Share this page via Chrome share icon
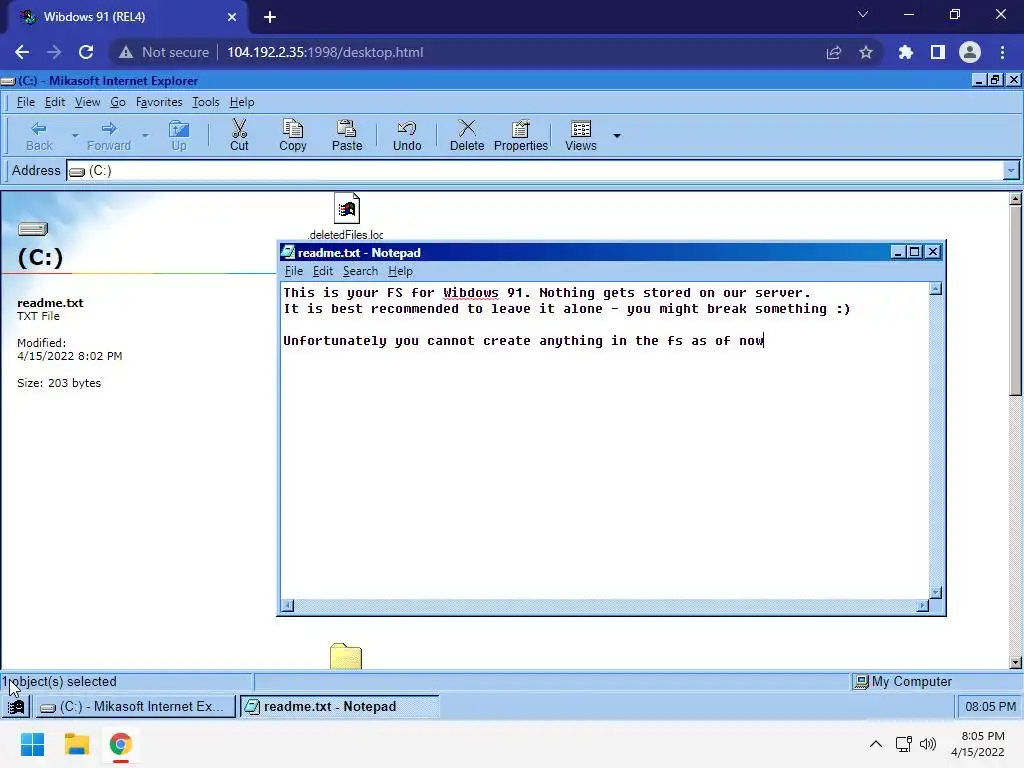1024x768 pixels. coord(834,52)
